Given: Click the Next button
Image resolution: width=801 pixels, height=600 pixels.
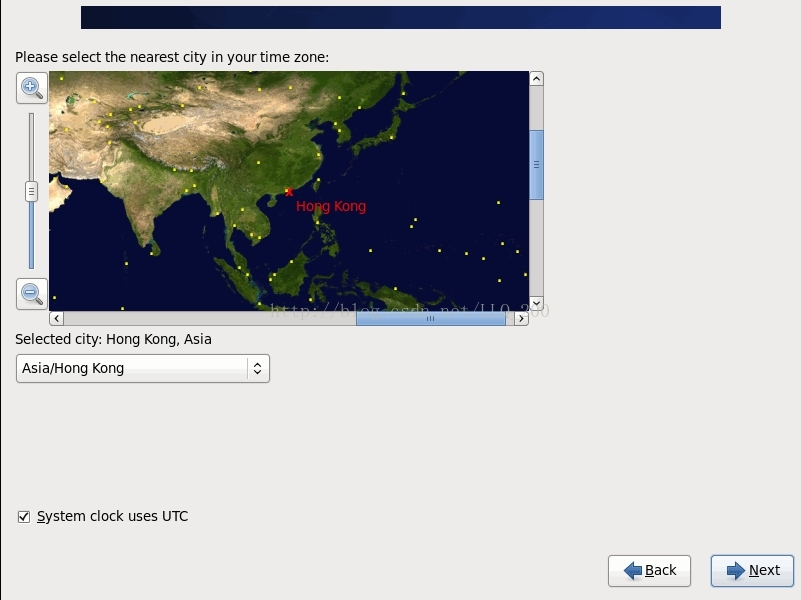Looking at the screenshot, I should [x=752, y=570].
